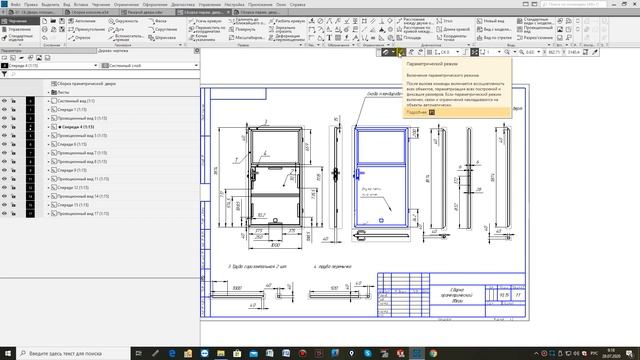Toggle visibility of Спереди 6 view
The height and width of the screenshot is (360, 640).
4,144
